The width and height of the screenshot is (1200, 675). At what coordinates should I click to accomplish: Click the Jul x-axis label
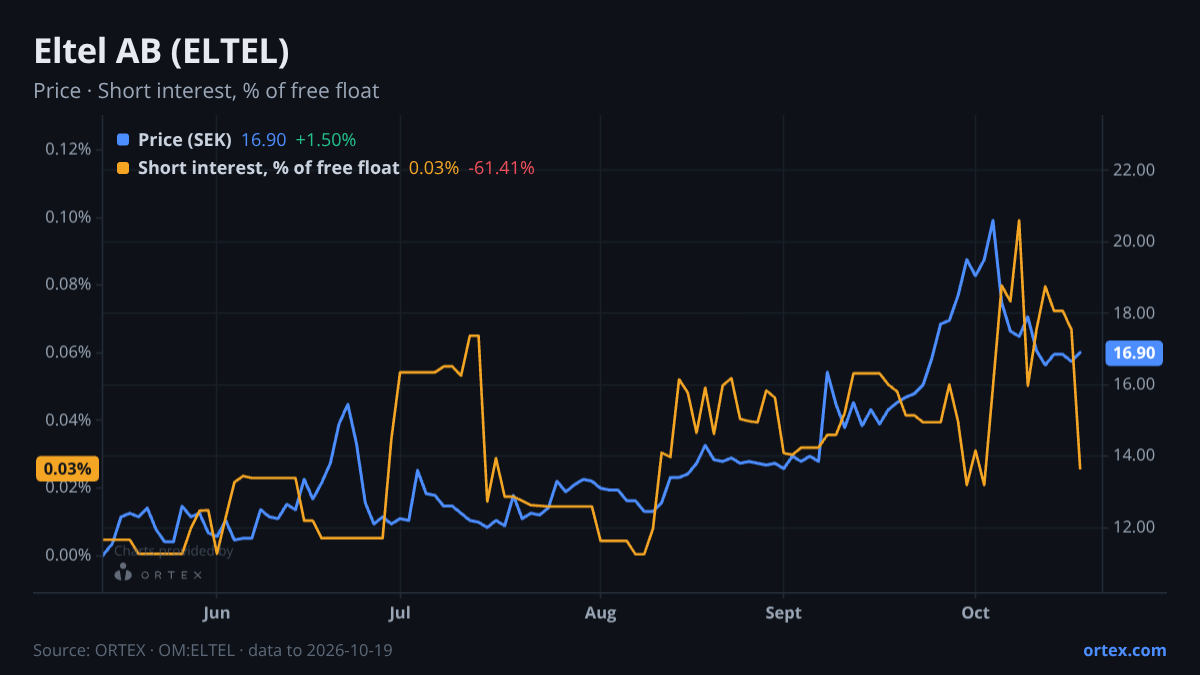point(400,613)
